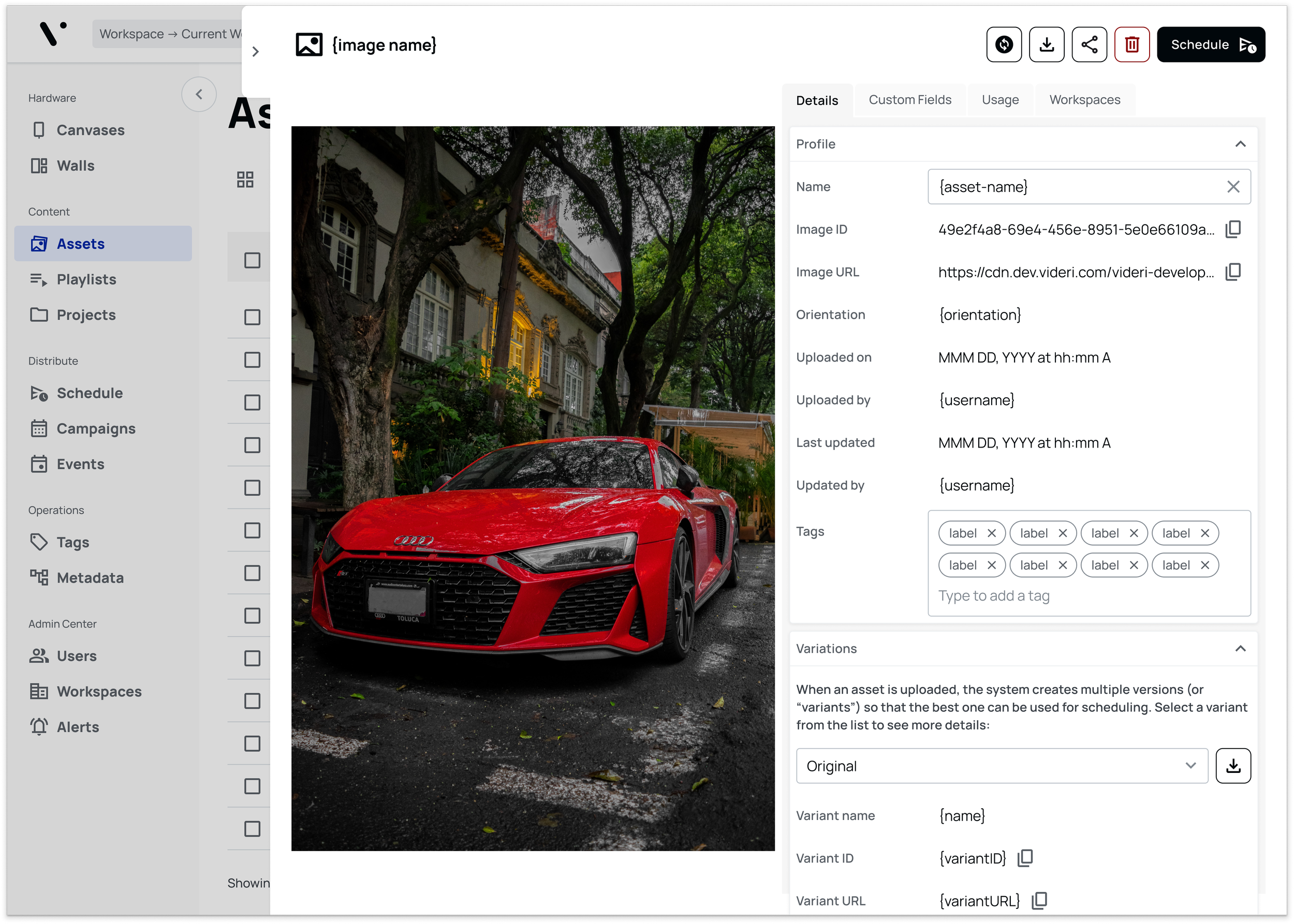This screenshot has height=924, width=1294.
Task: Remove the first label tag
Action: pyautogui.click(x=991, y=533)
